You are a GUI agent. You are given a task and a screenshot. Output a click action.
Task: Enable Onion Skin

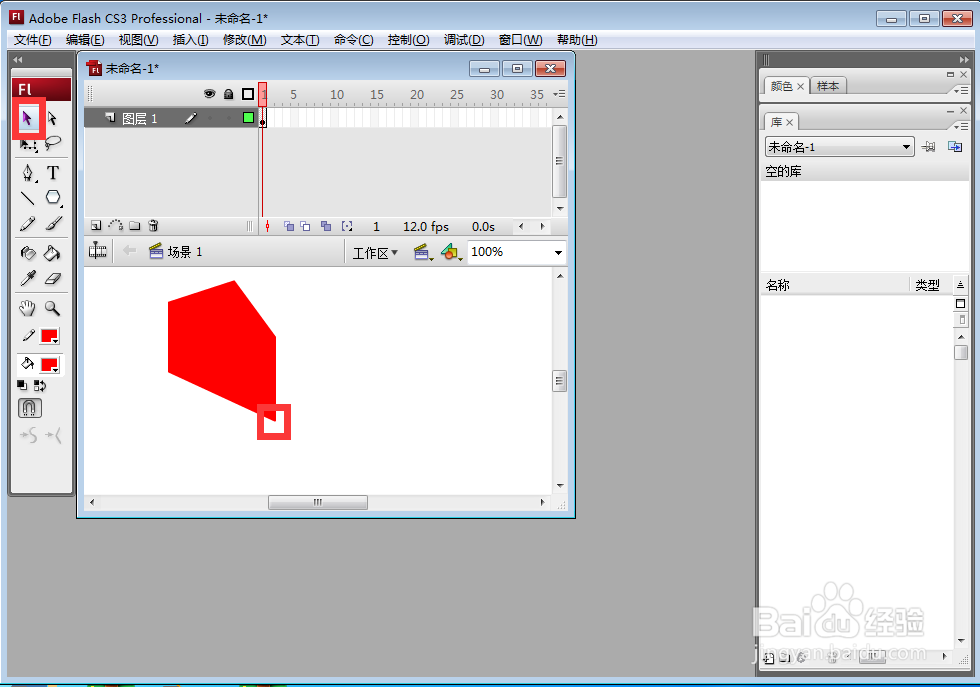289,226
